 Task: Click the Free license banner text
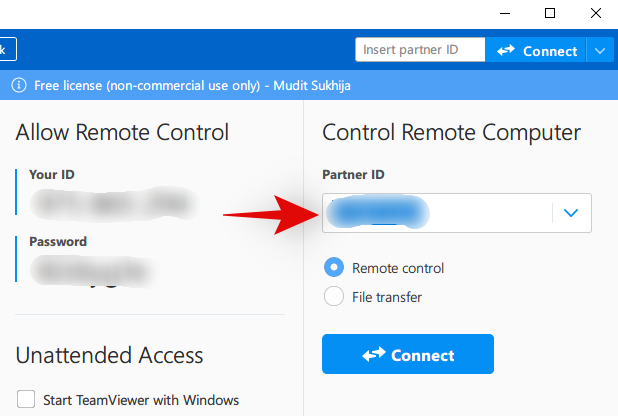click(192, 85)
